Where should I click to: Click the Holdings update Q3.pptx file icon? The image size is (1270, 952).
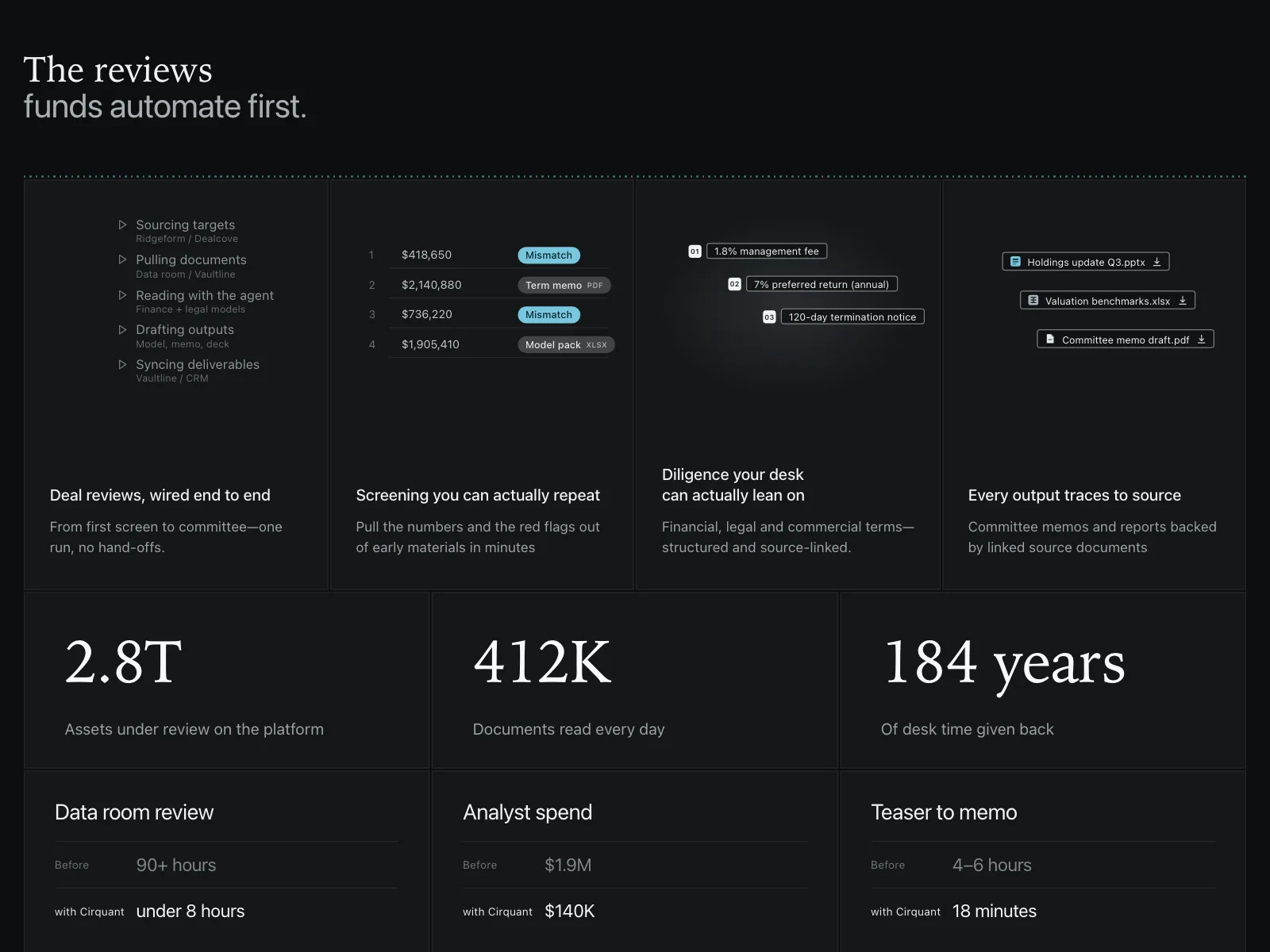click(x=1015, y=262)
